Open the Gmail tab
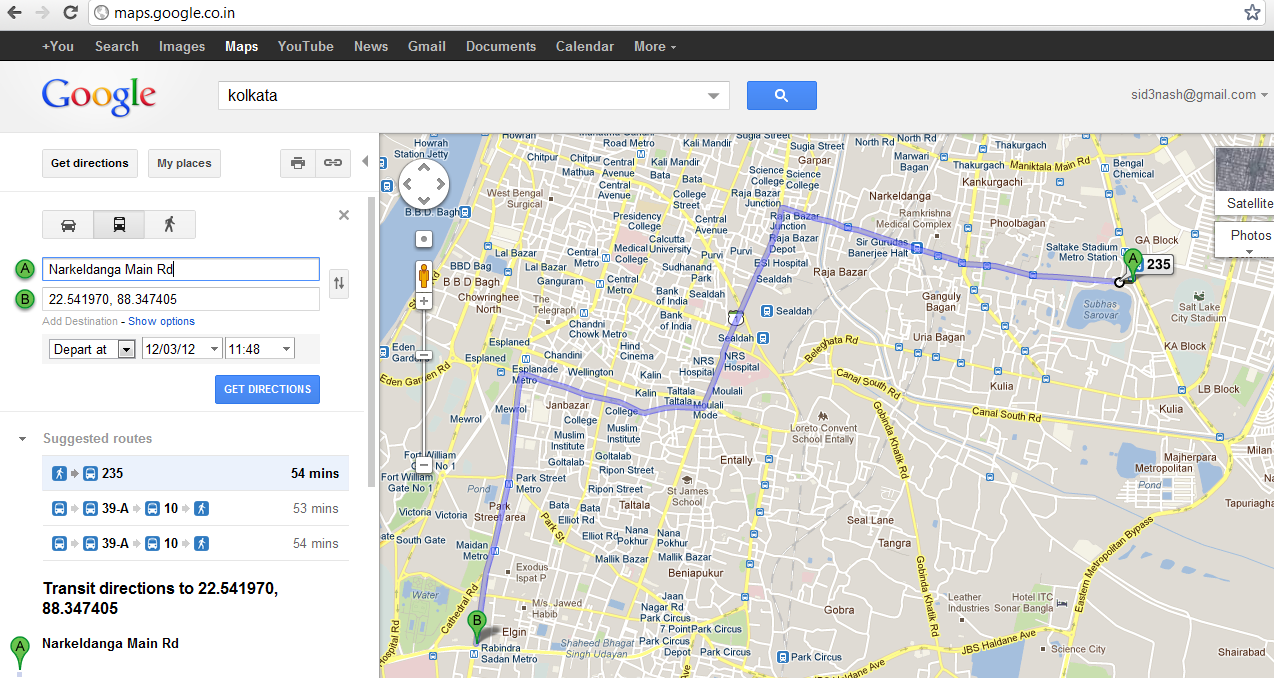Viewport: 1274px width, 678px height. pos(427,46)
